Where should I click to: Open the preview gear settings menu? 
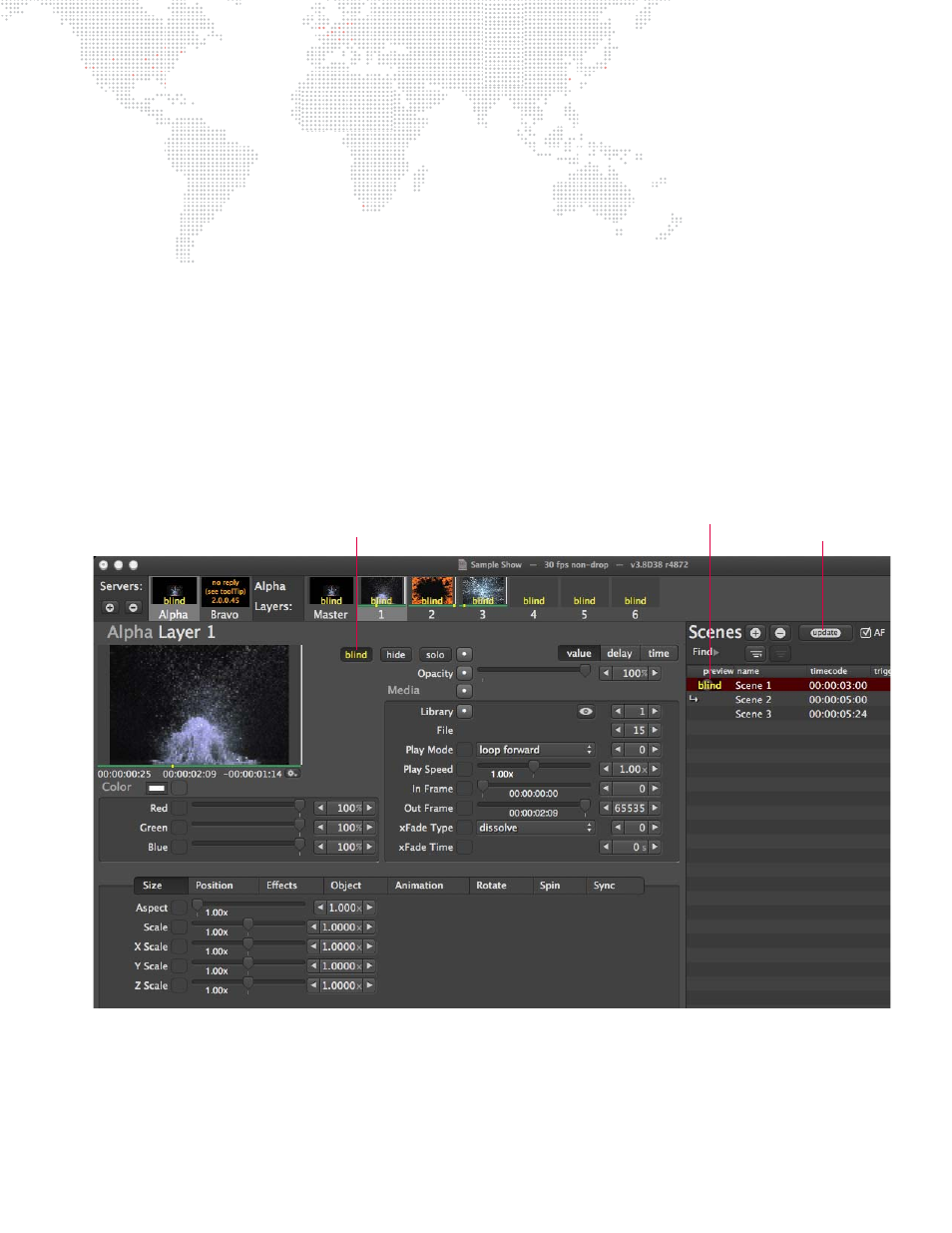click(x=291, y=774)
